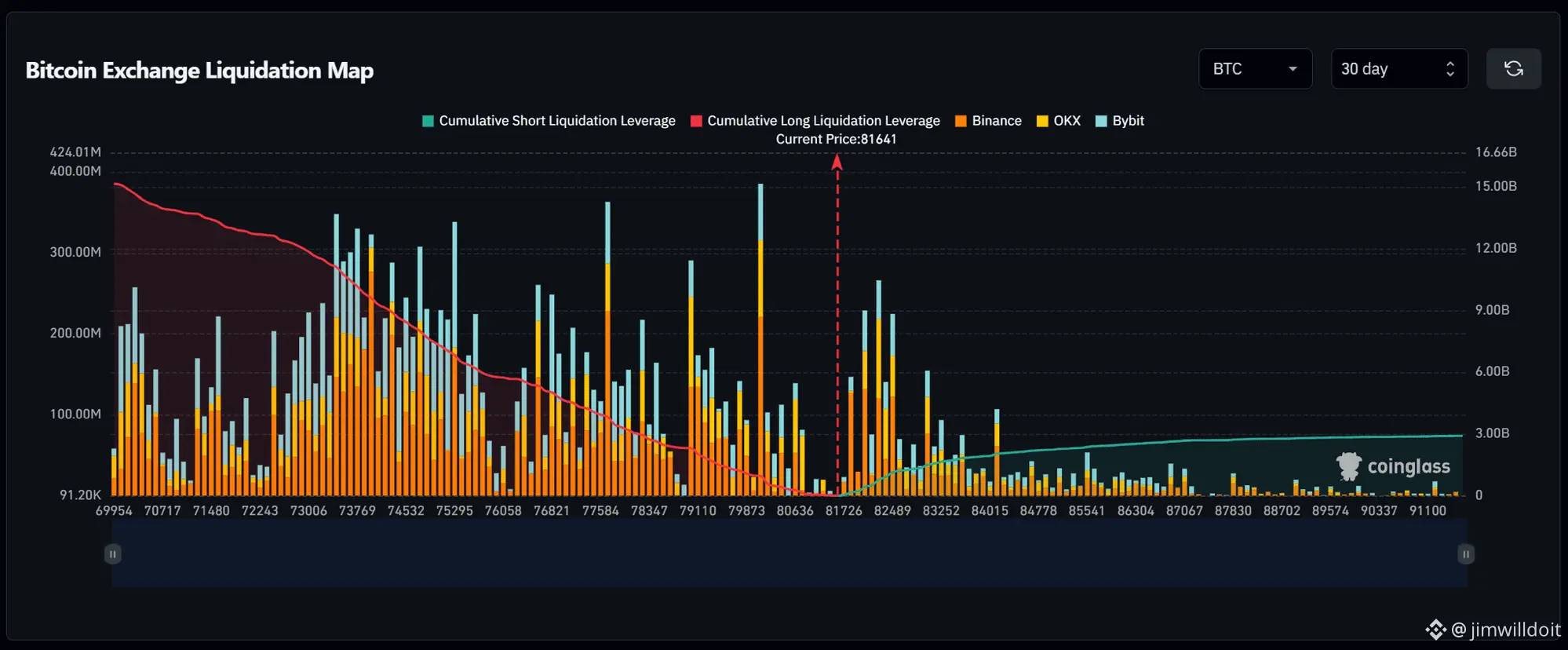Click the 69954 price axis label

(114, 511)
